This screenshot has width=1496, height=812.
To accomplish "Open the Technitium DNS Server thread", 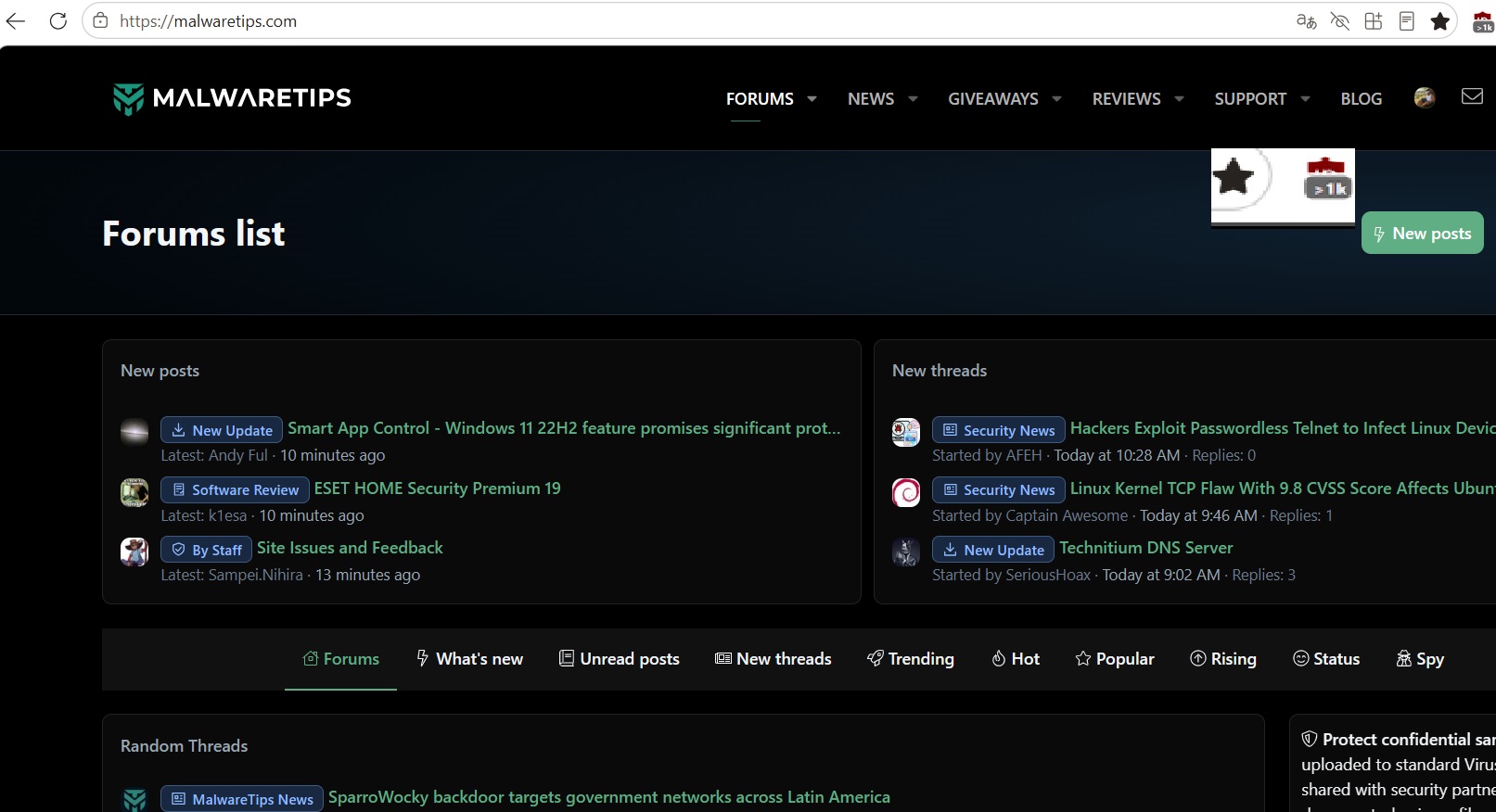I will point(1146,548).
